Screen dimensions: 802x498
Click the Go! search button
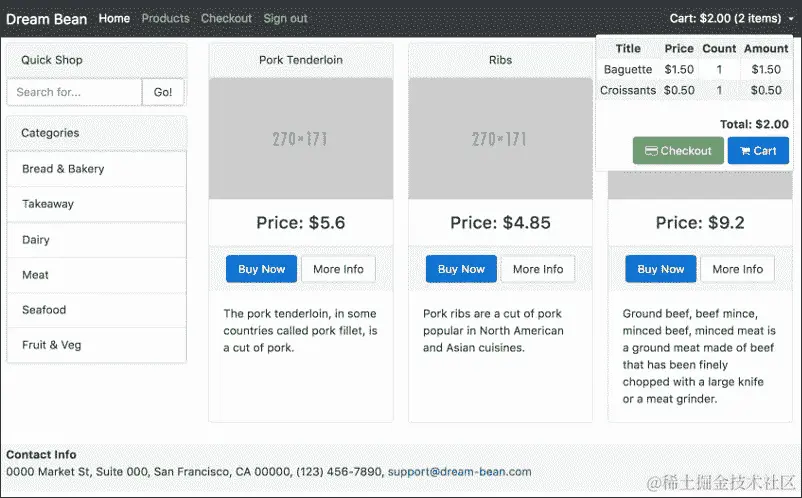163,92
